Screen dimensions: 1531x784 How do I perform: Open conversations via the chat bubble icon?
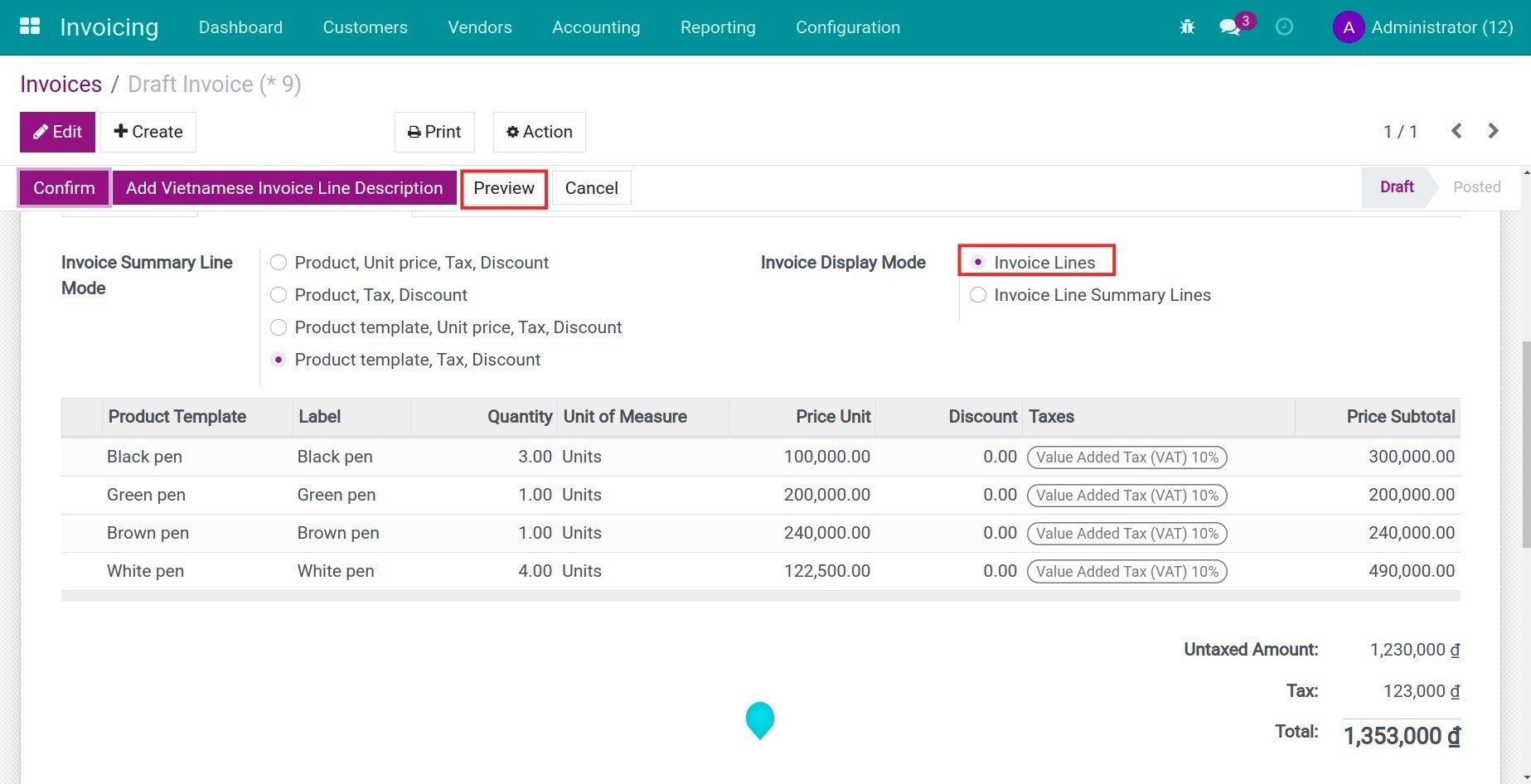click(x=1230, y=27)
